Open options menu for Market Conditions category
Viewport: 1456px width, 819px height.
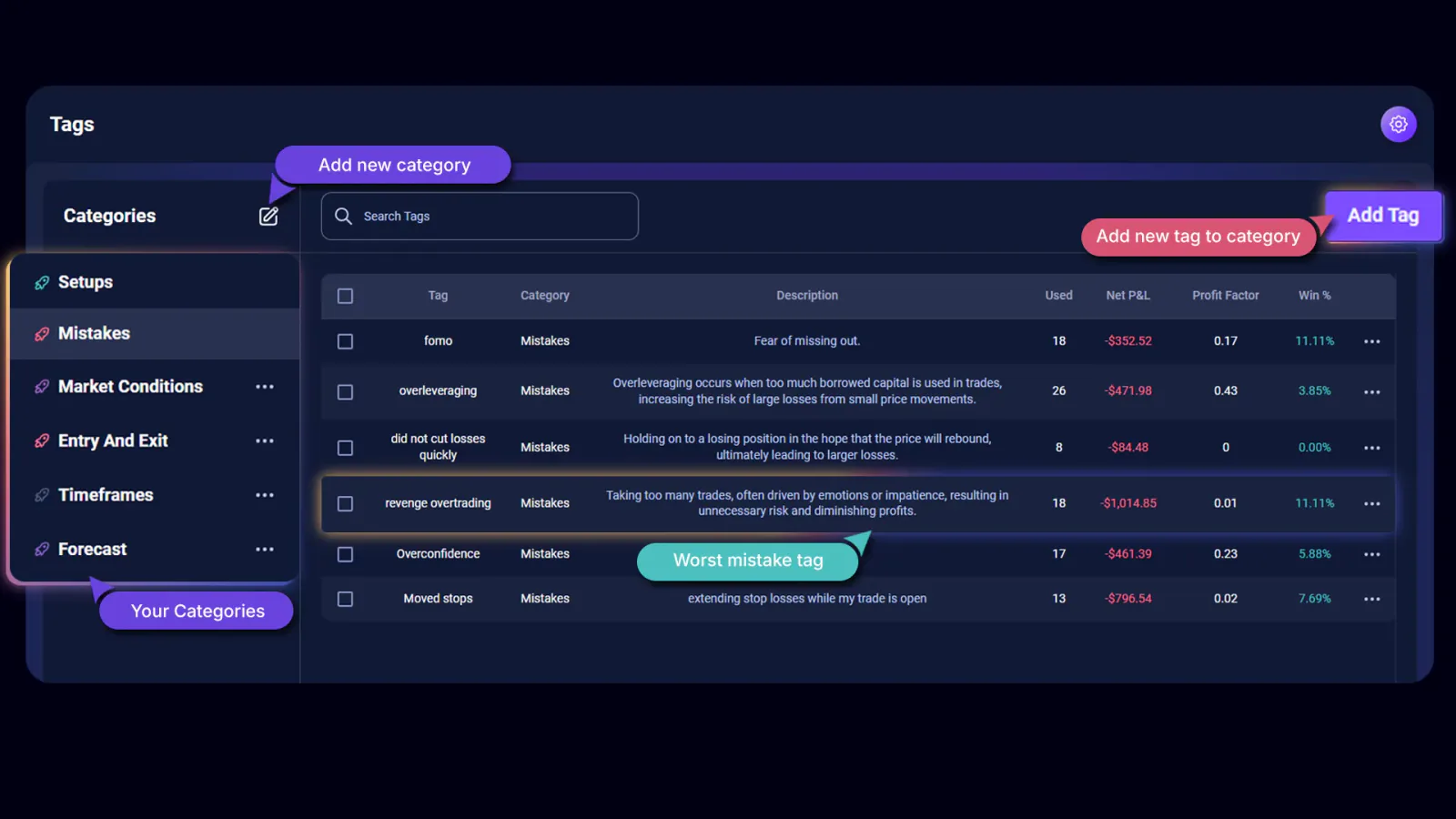point(265,387)
